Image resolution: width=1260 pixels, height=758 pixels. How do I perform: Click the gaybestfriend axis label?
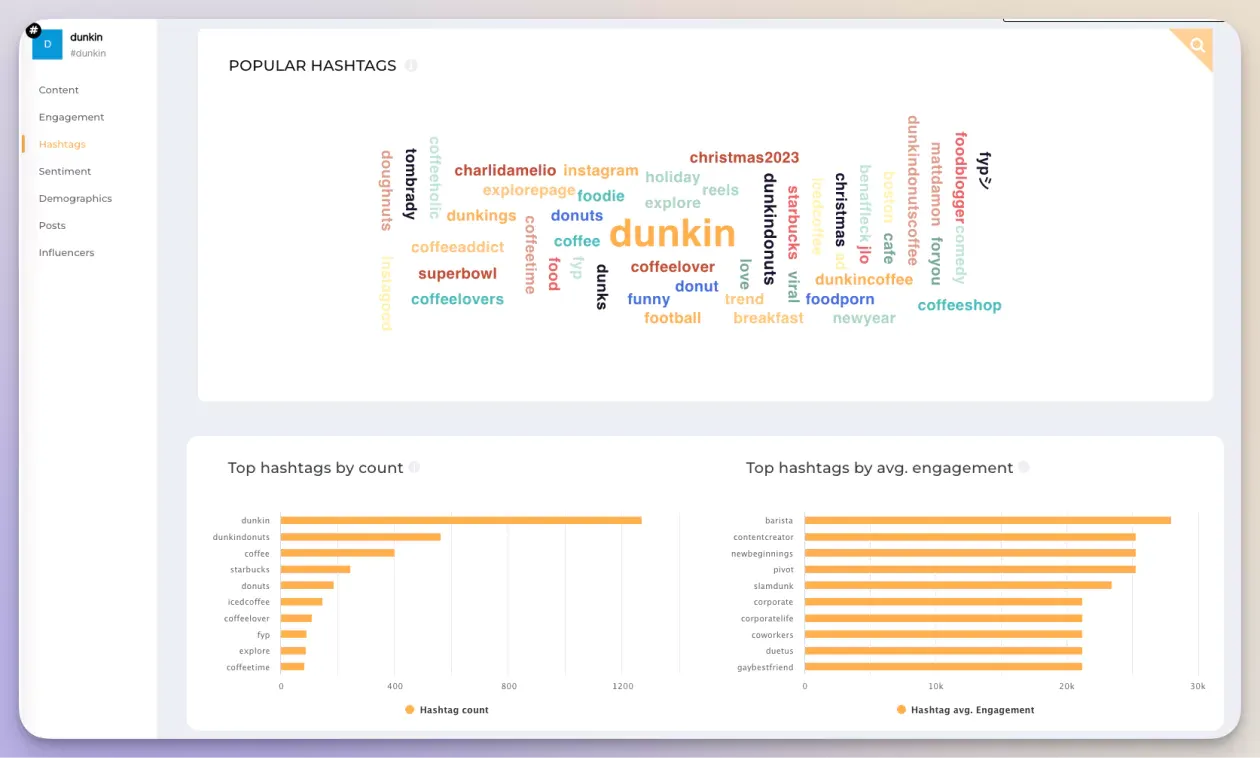[765, 667]
